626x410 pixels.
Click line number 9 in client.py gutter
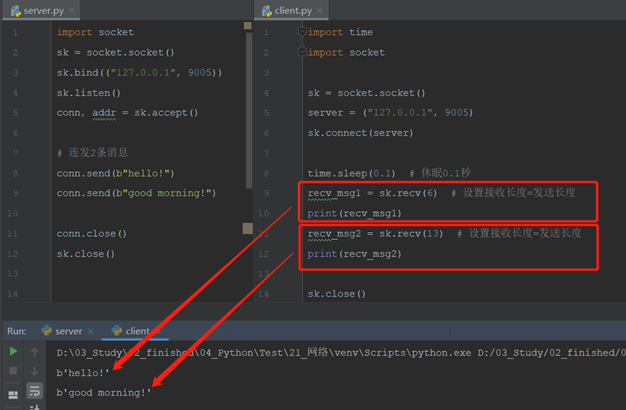(266, 193)
